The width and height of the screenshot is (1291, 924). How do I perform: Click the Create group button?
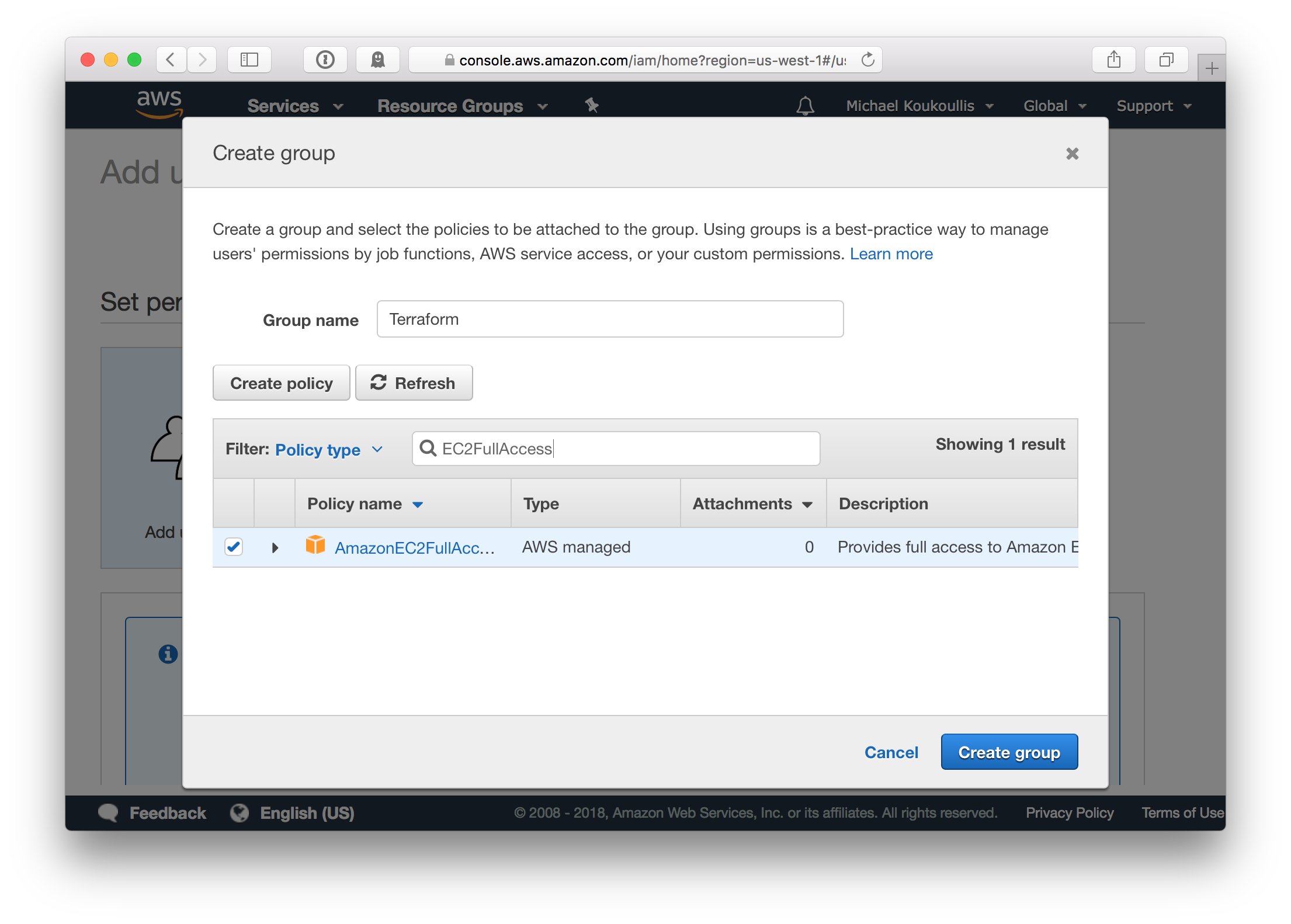click(1009, 752)
